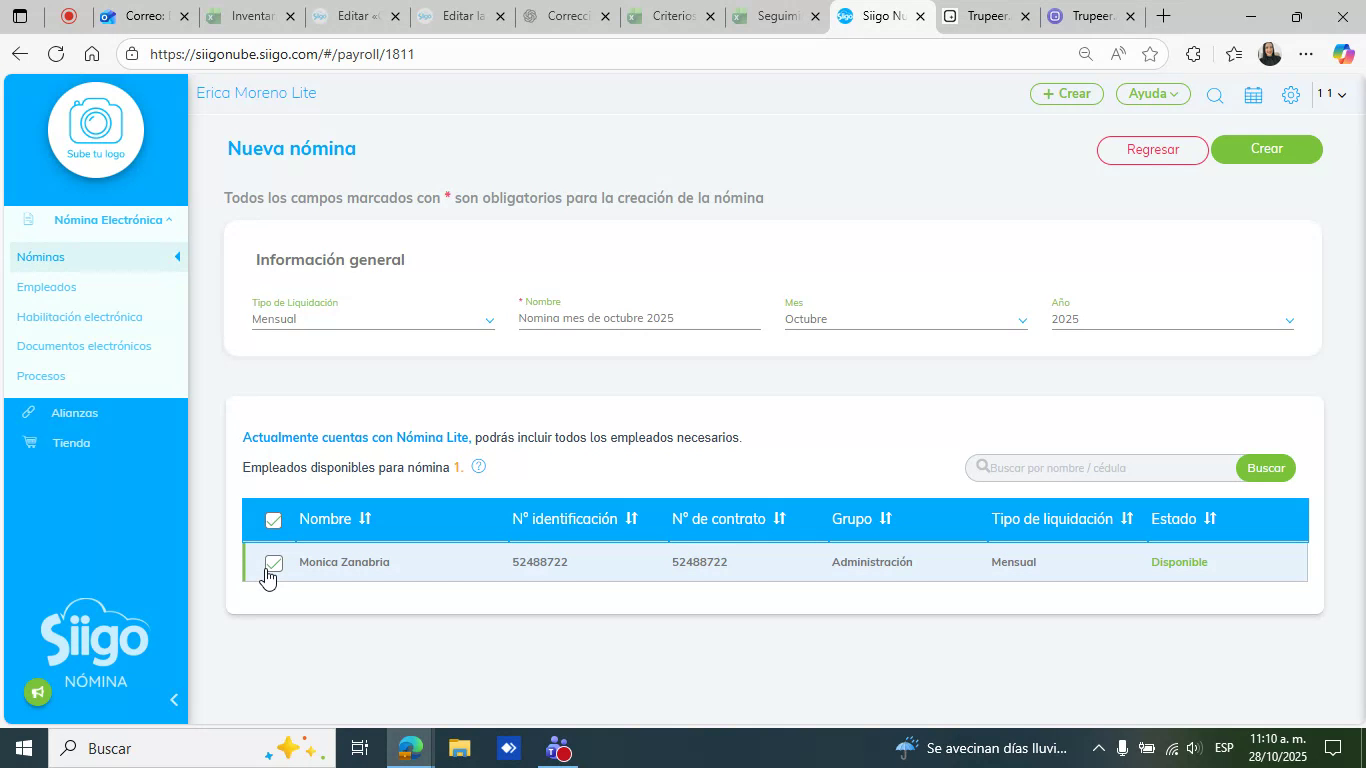Sort by N° de contrato column arrows

pyautogui.click(x=779, y=519)
